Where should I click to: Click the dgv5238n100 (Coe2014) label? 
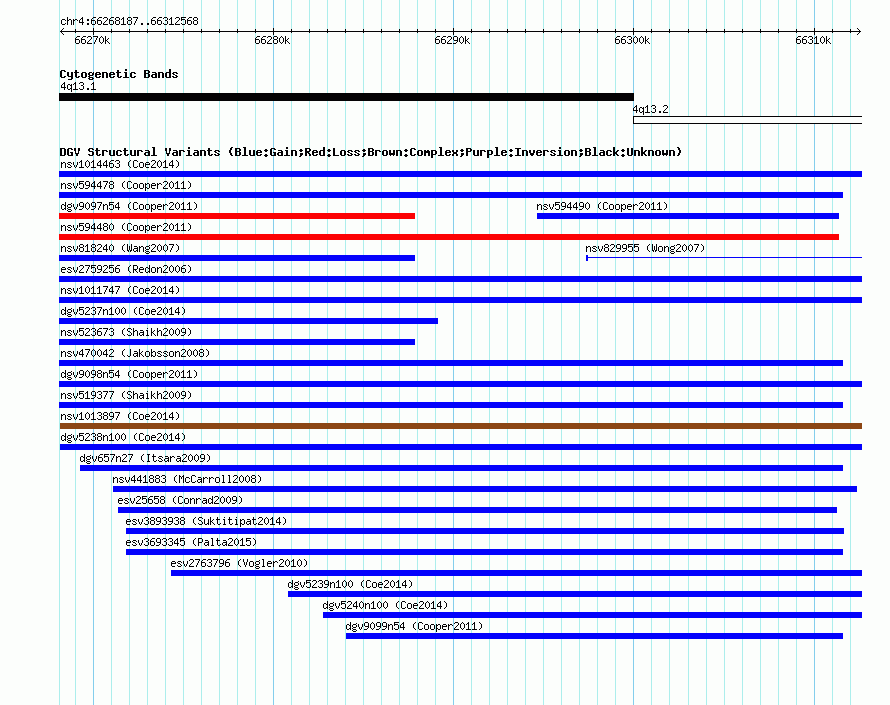point(123,437)
